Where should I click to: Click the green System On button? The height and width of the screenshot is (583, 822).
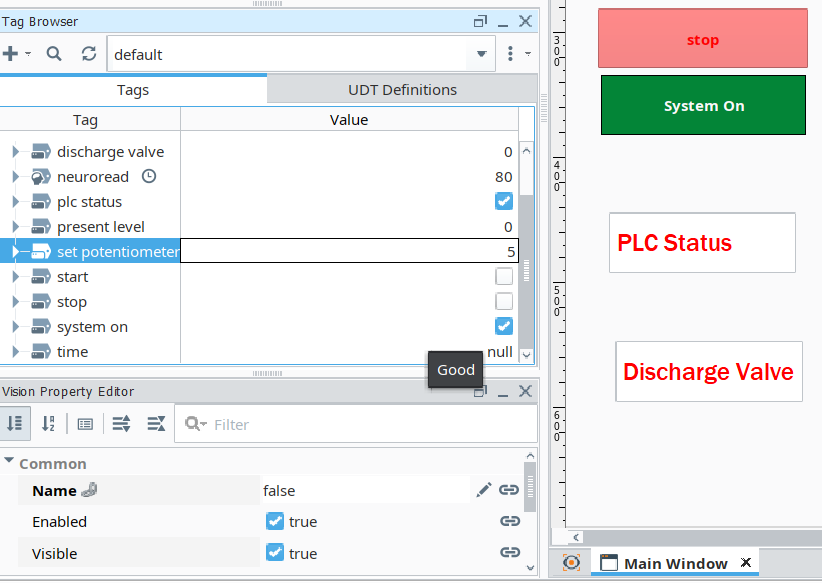coord(703,106)
